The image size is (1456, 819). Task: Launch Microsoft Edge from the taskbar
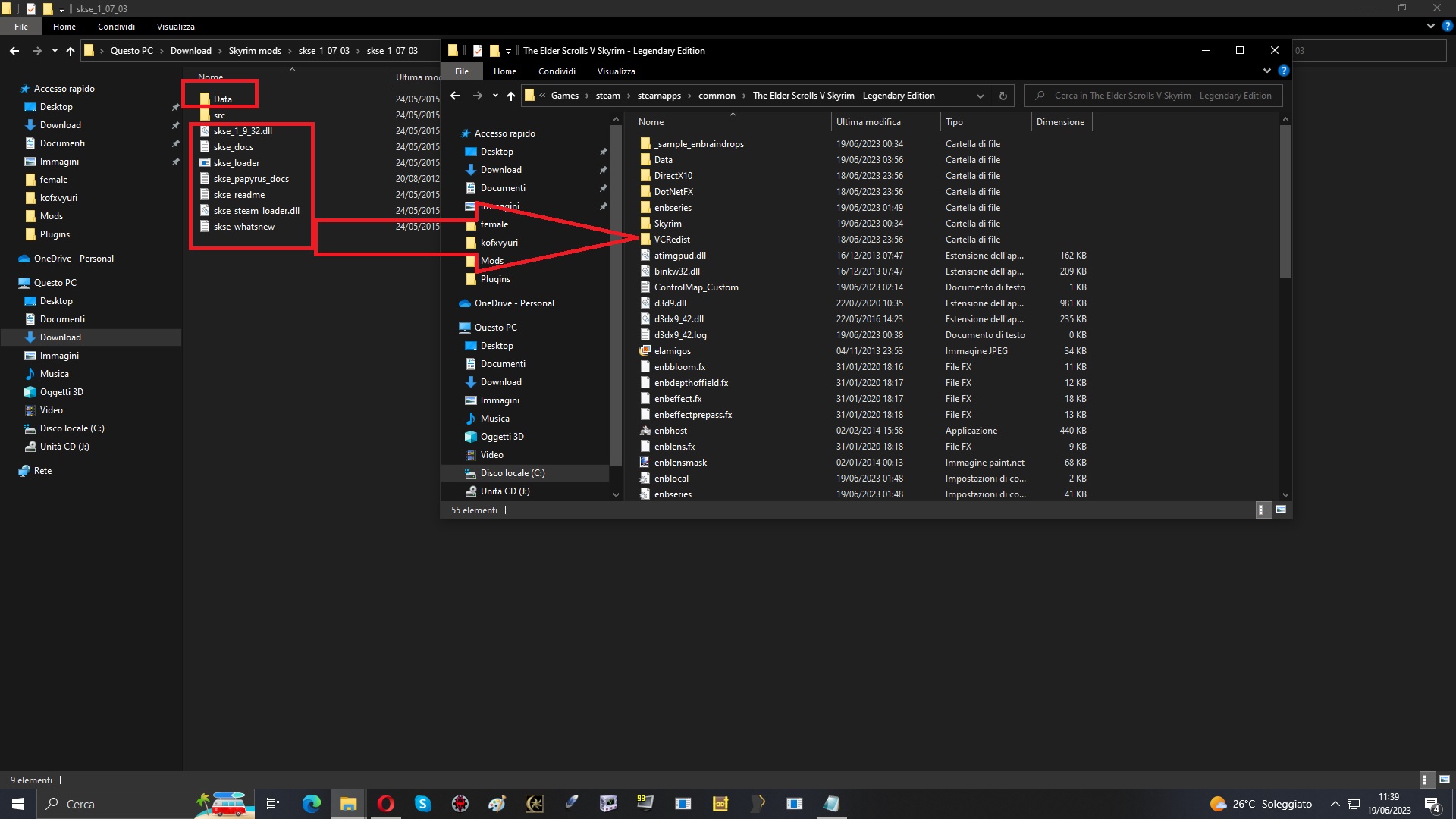click(311, 804)
